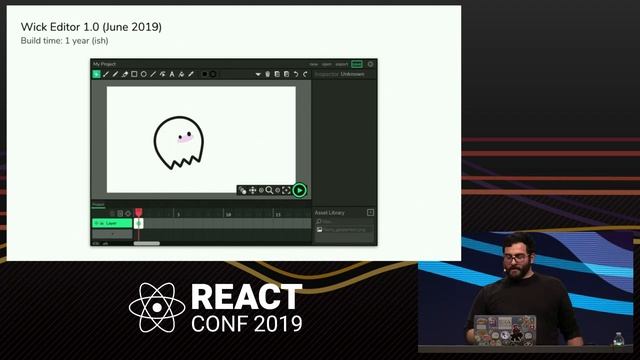Open the toolbar options dropdown arrow
The height and width of the screenshot is (360, 640).
pos(258,74)
